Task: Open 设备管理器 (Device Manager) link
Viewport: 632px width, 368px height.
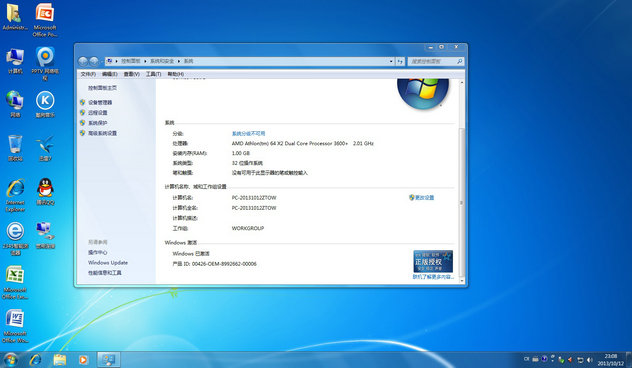Action: click(100, 103)
